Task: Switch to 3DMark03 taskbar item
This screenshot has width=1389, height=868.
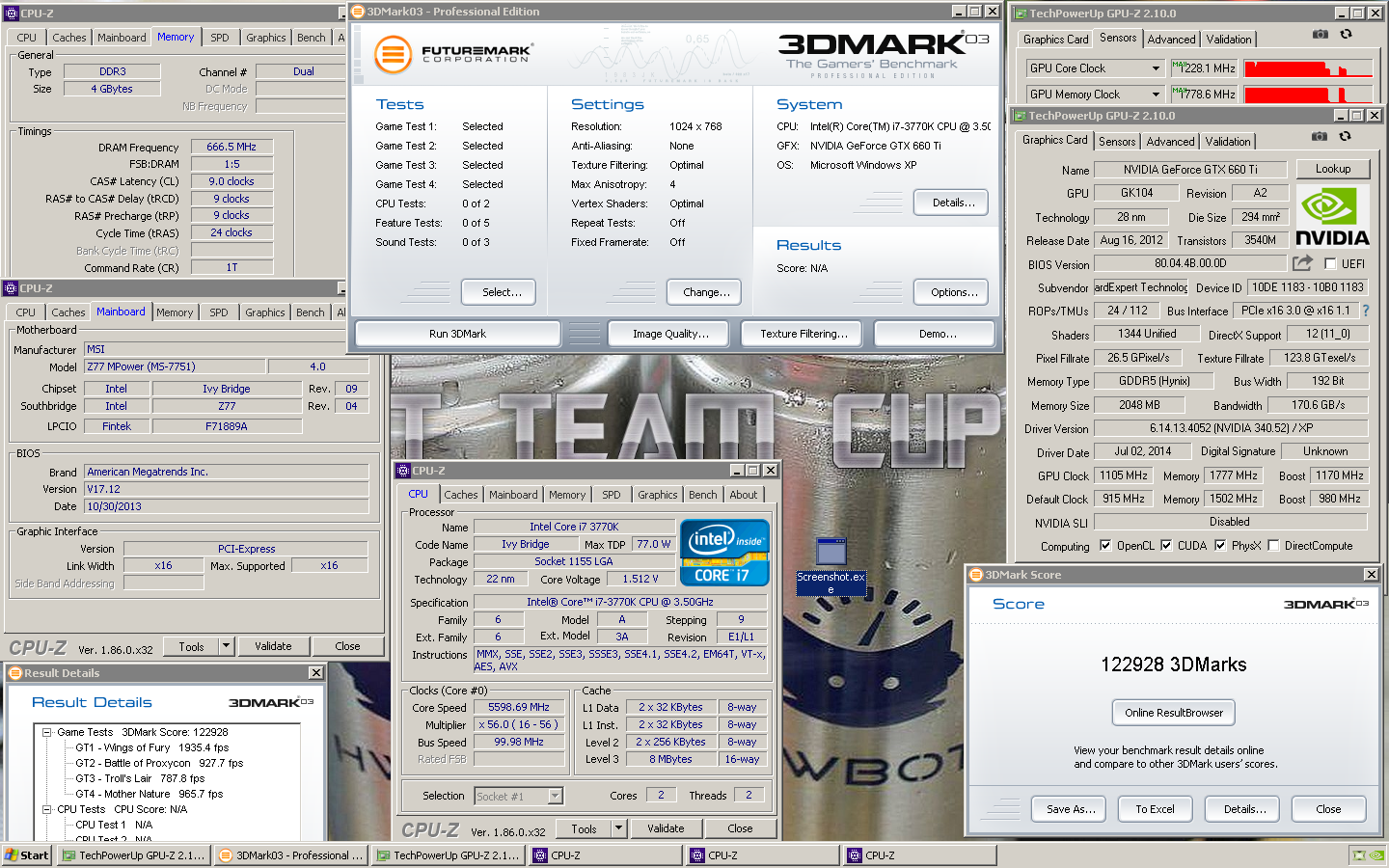Action: tap(290, 855)
